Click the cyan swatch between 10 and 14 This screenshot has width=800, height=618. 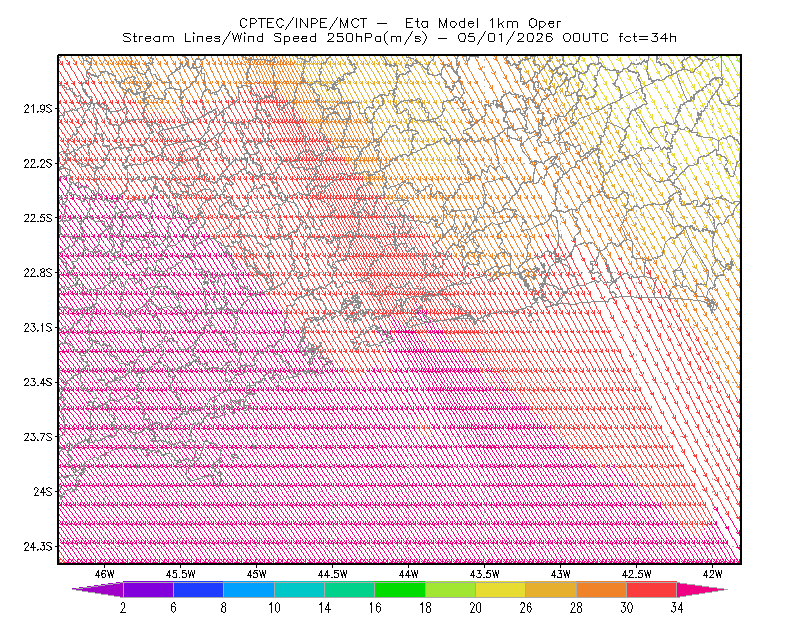pos(299,589)
